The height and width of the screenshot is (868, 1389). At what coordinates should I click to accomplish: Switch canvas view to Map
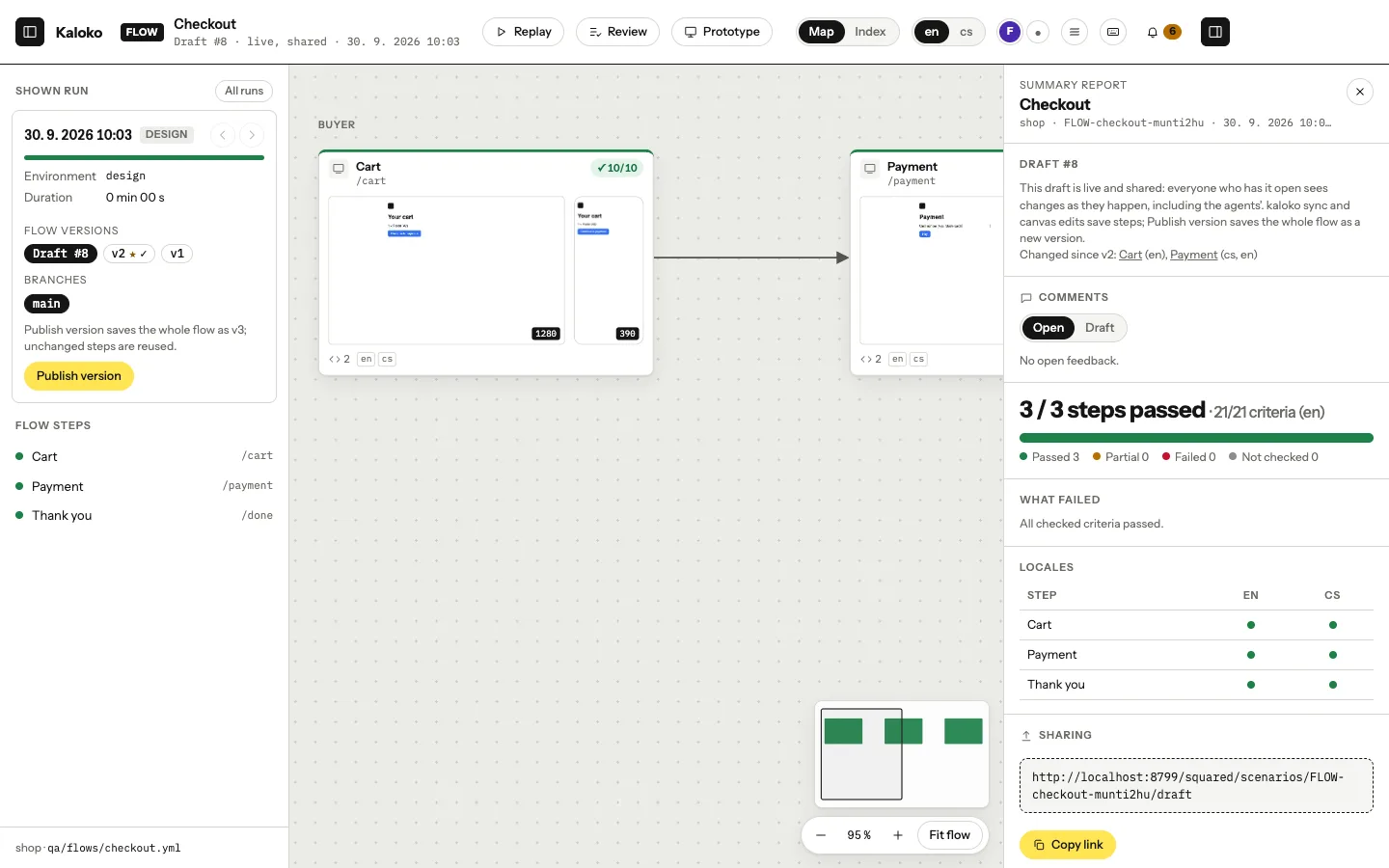822,32
